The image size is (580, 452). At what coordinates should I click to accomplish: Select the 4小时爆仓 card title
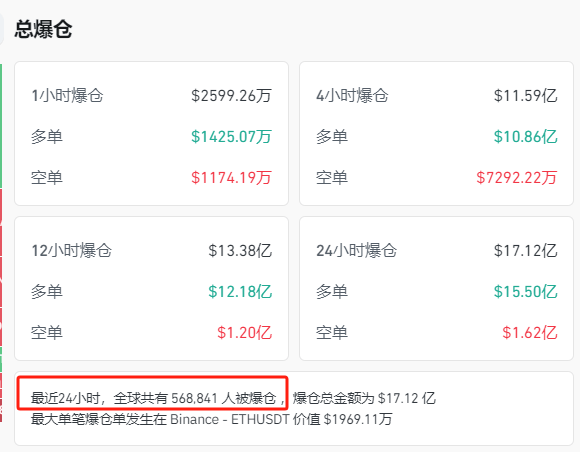point(352,95)
